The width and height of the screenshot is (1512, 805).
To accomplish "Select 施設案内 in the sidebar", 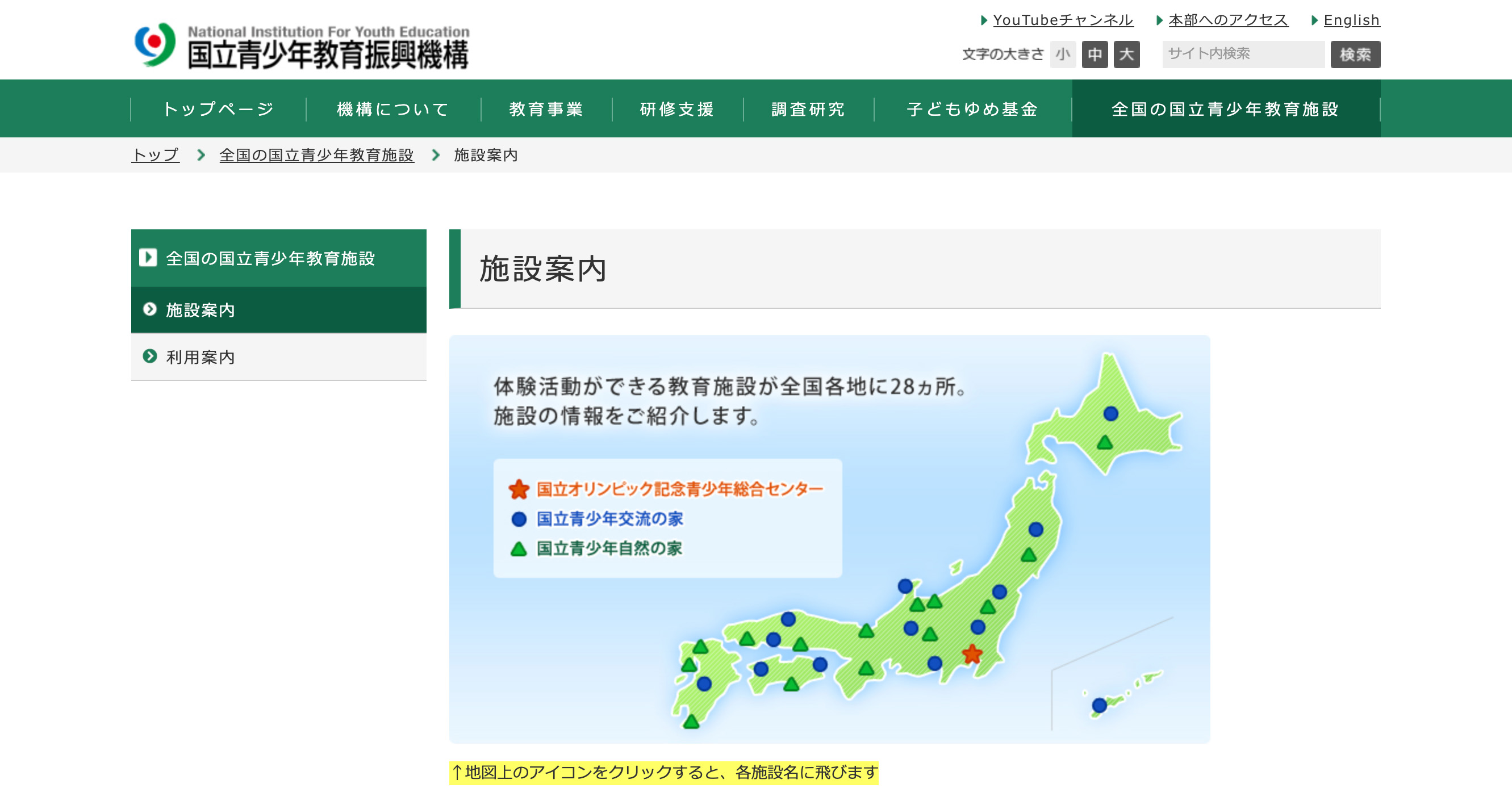I will tap(279, 310).
